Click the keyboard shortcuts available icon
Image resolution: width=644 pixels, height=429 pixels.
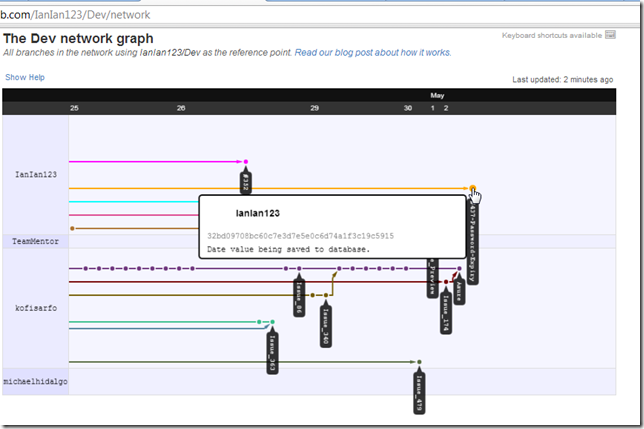610,35
